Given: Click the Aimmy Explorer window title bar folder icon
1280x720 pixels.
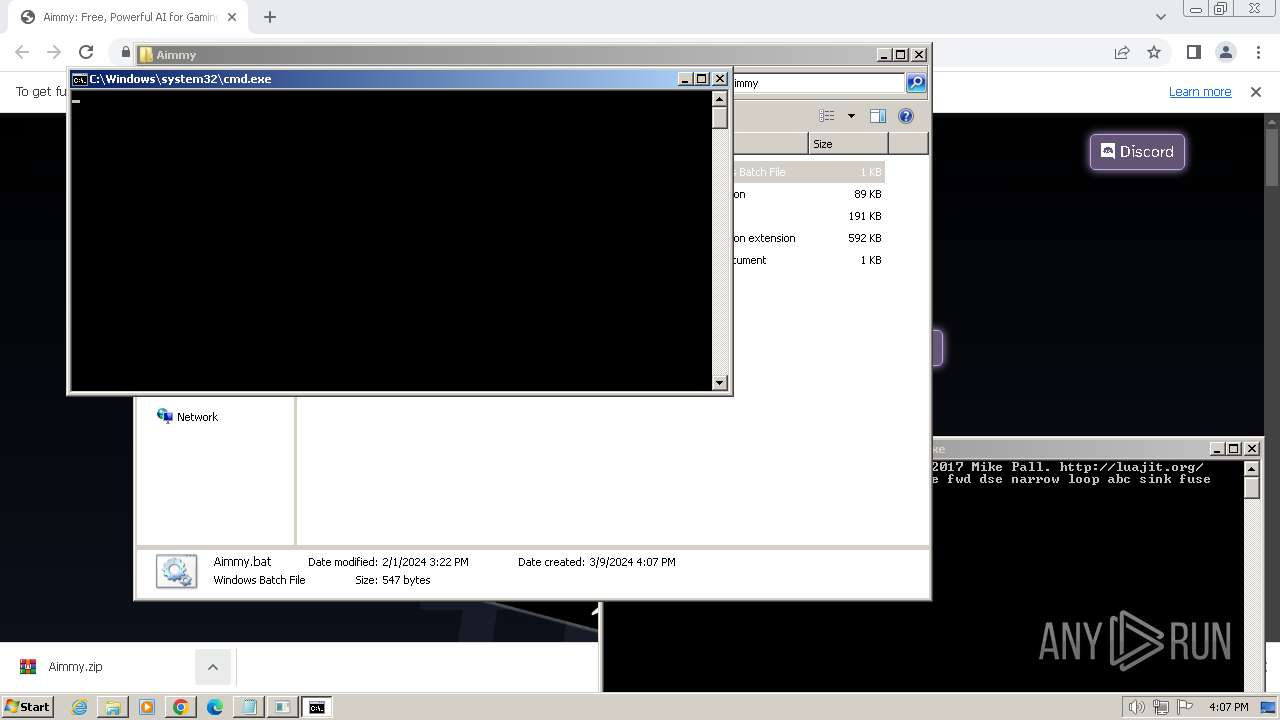Looking at the screenshot, I should pyautogui.click(x=146, y=55).
